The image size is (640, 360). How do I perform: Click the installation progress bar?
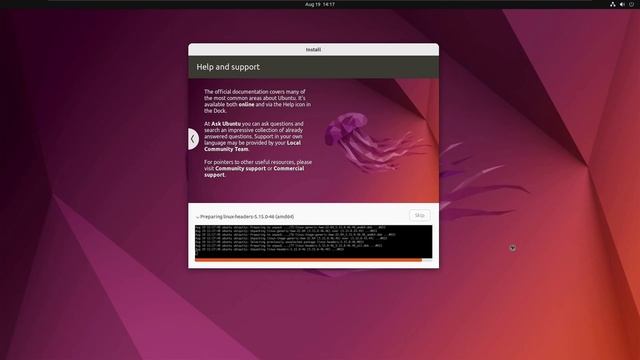point(313,260)
